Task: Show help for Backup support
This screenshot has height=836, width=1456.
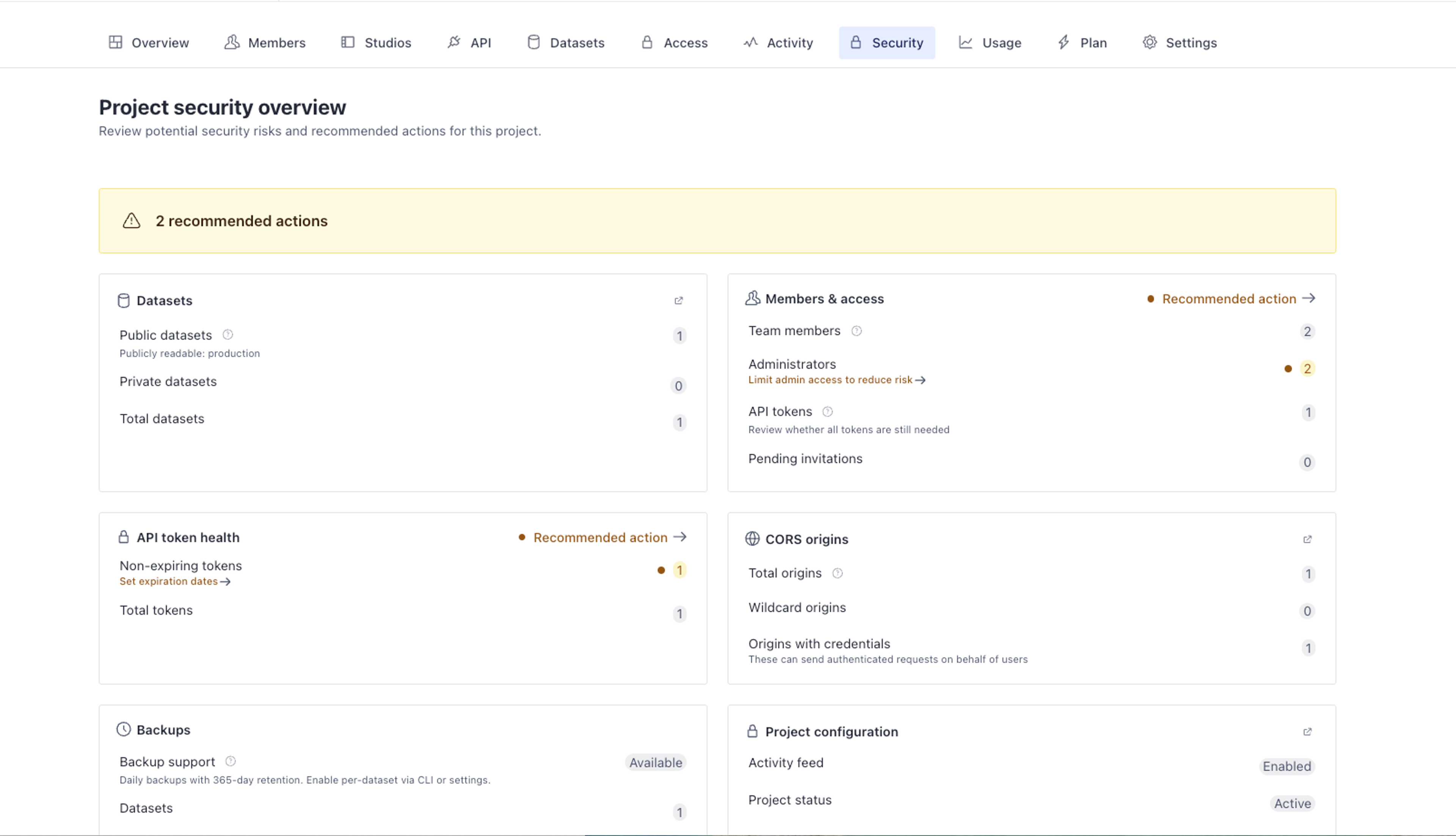Action: (x=230, y=761)
